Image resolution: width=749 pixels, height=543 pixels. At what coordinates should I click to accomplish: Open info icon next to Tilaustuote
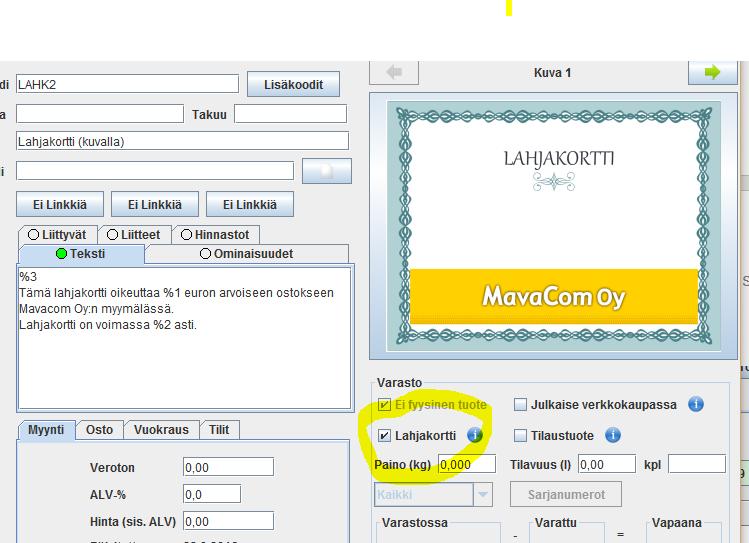coord(613,435)
